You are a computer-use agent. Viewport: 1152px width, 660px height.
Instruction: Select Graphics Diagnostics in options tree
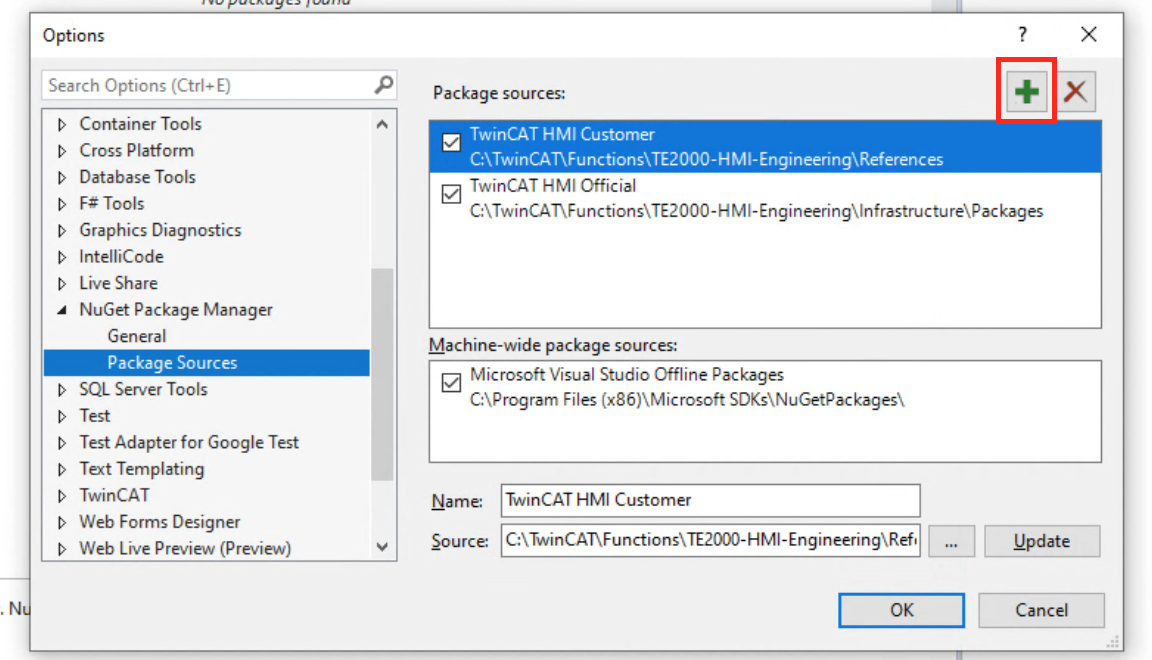(160, 230)
